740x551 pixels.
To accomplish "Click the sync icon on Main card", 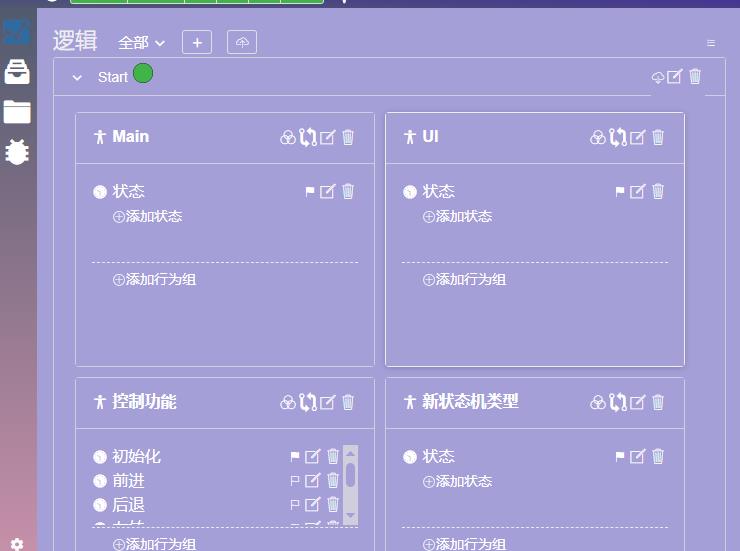I will pos(308,137).
